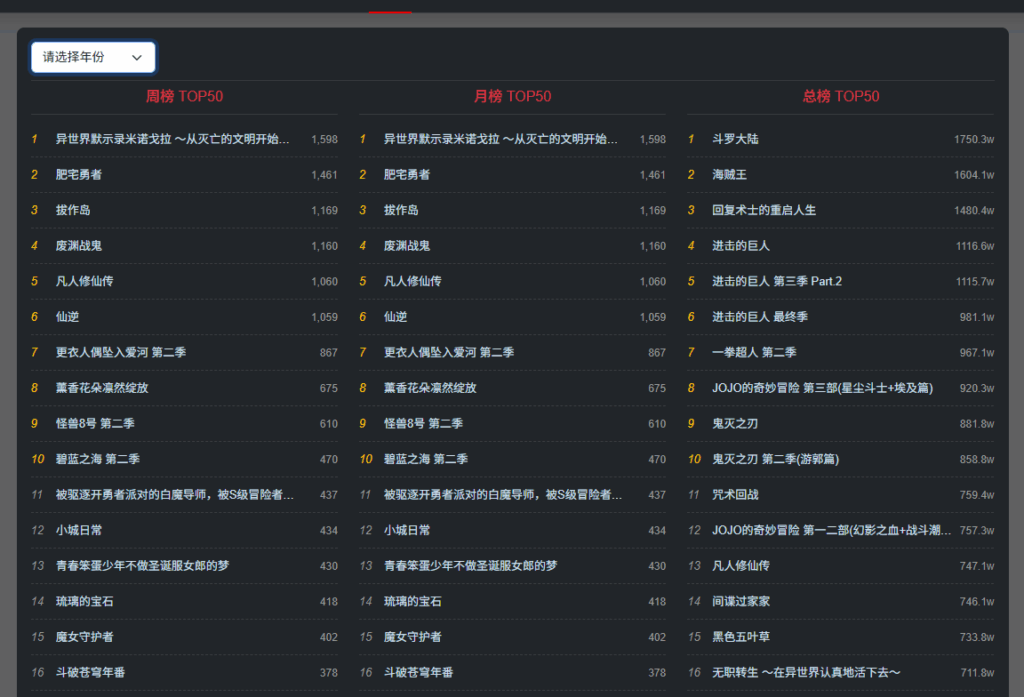1024x697 pixels.
Task: Select the 967.1w view count
Action: [x=977, y=353]
